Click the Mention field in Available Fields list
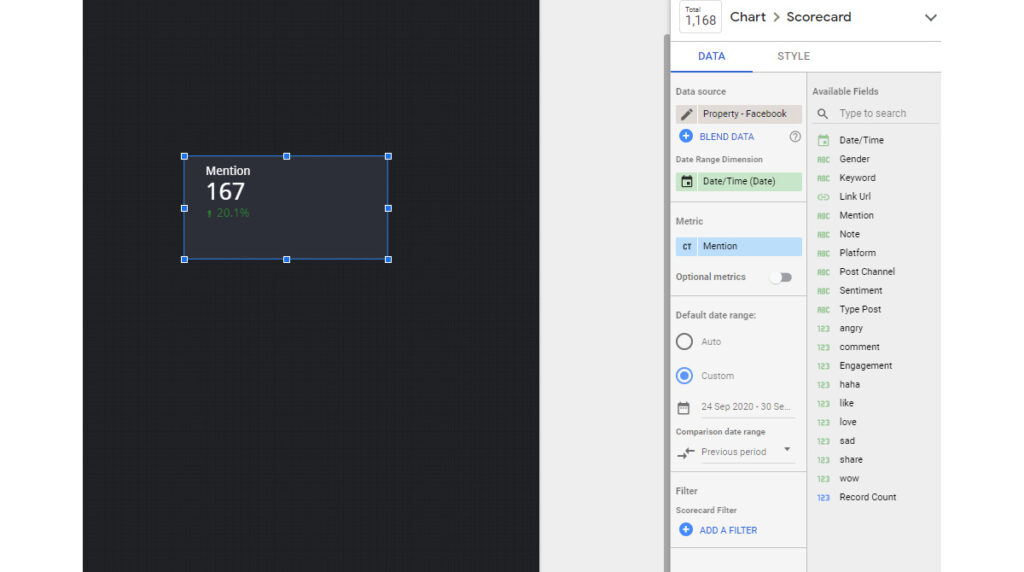This screenshot has width=1024, height=572. pos(856,215)
